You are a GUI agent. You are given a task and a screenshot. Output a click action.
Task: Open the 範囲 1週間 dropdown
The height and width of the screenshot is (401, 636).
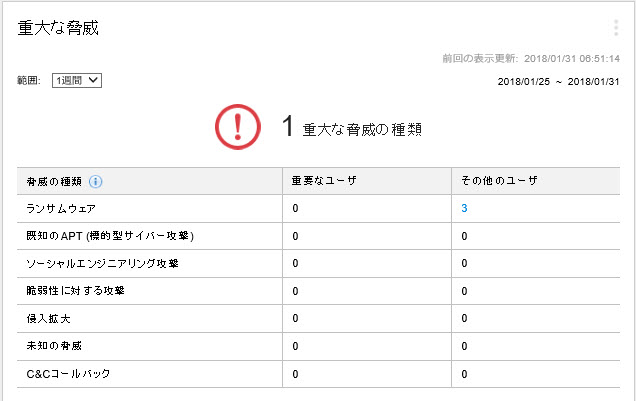[78, 80]
